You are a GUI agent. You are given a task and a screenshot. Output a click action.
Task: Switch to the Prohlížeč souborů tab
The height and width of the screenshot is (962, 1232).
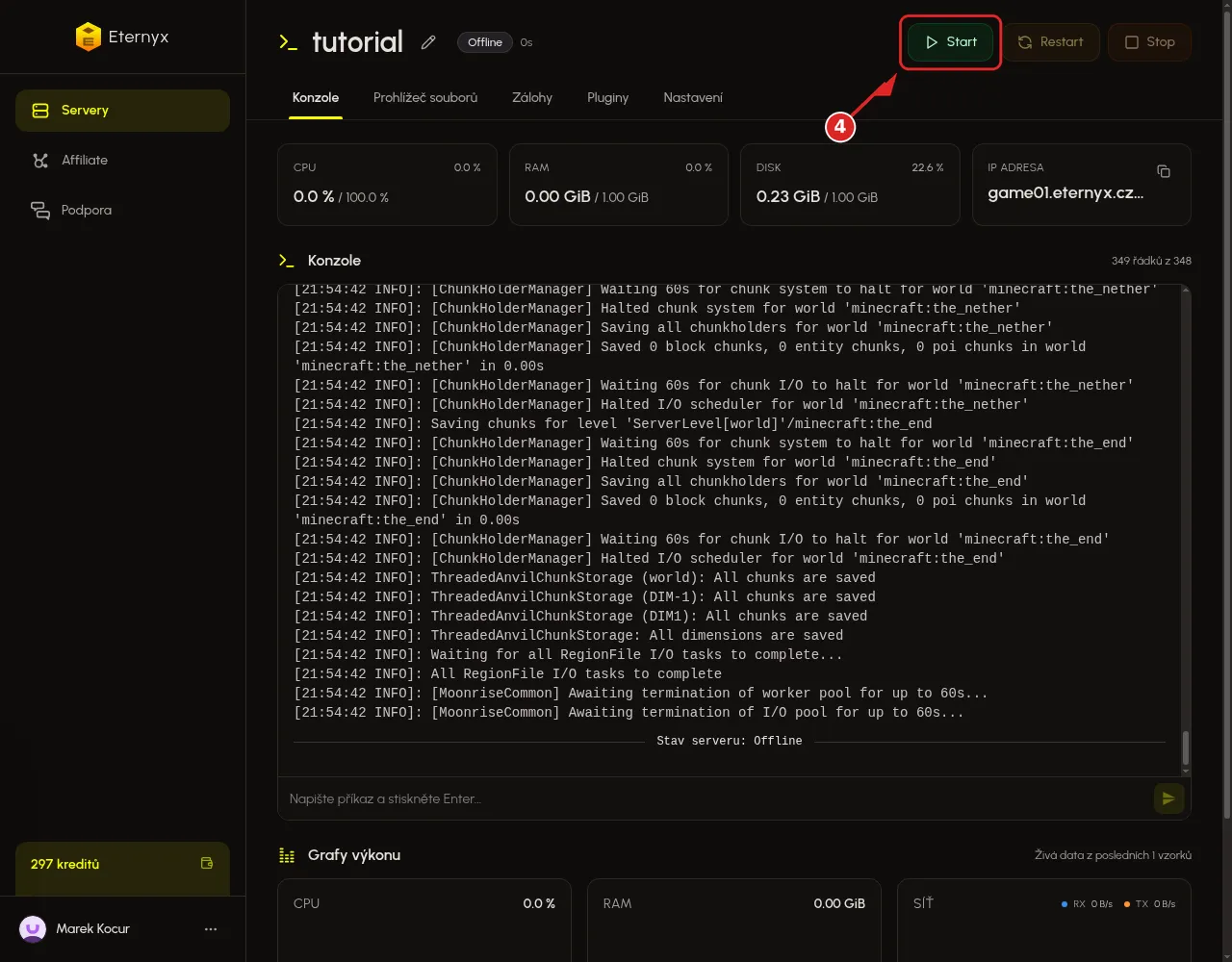click(x=425, y=98)
